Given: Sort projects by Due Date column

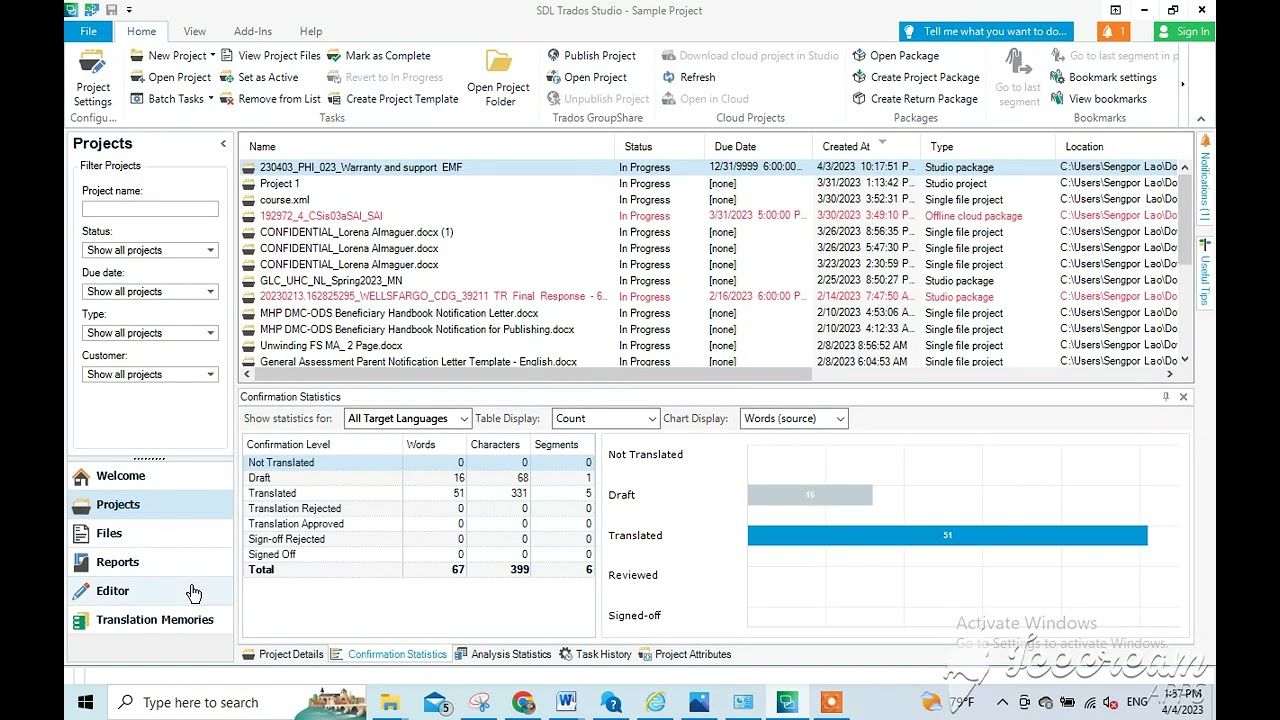Looking at the screenshot, I should click(760, 147).
